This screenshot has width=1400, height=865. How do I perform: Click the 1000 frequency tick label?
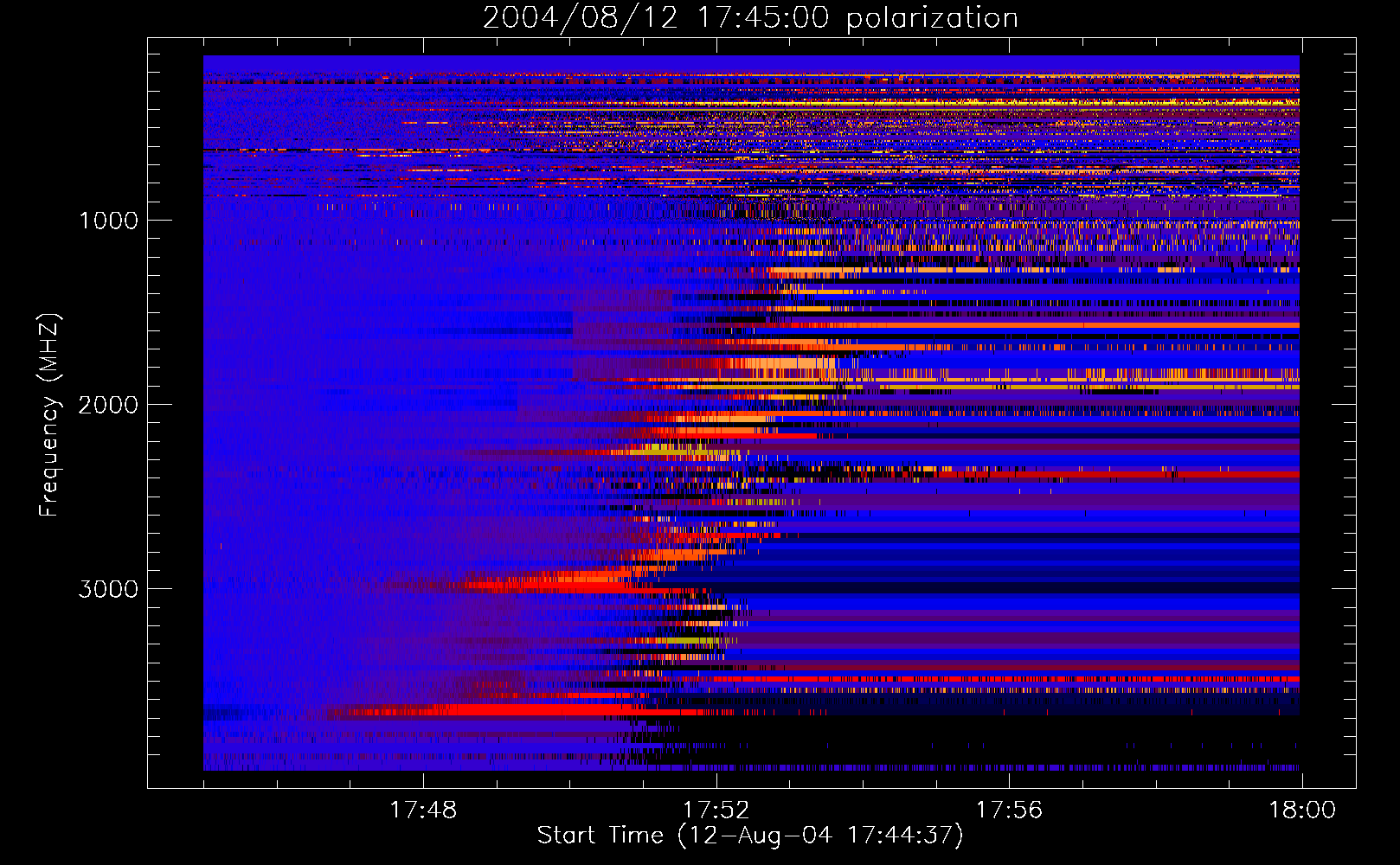click(109, 221)
